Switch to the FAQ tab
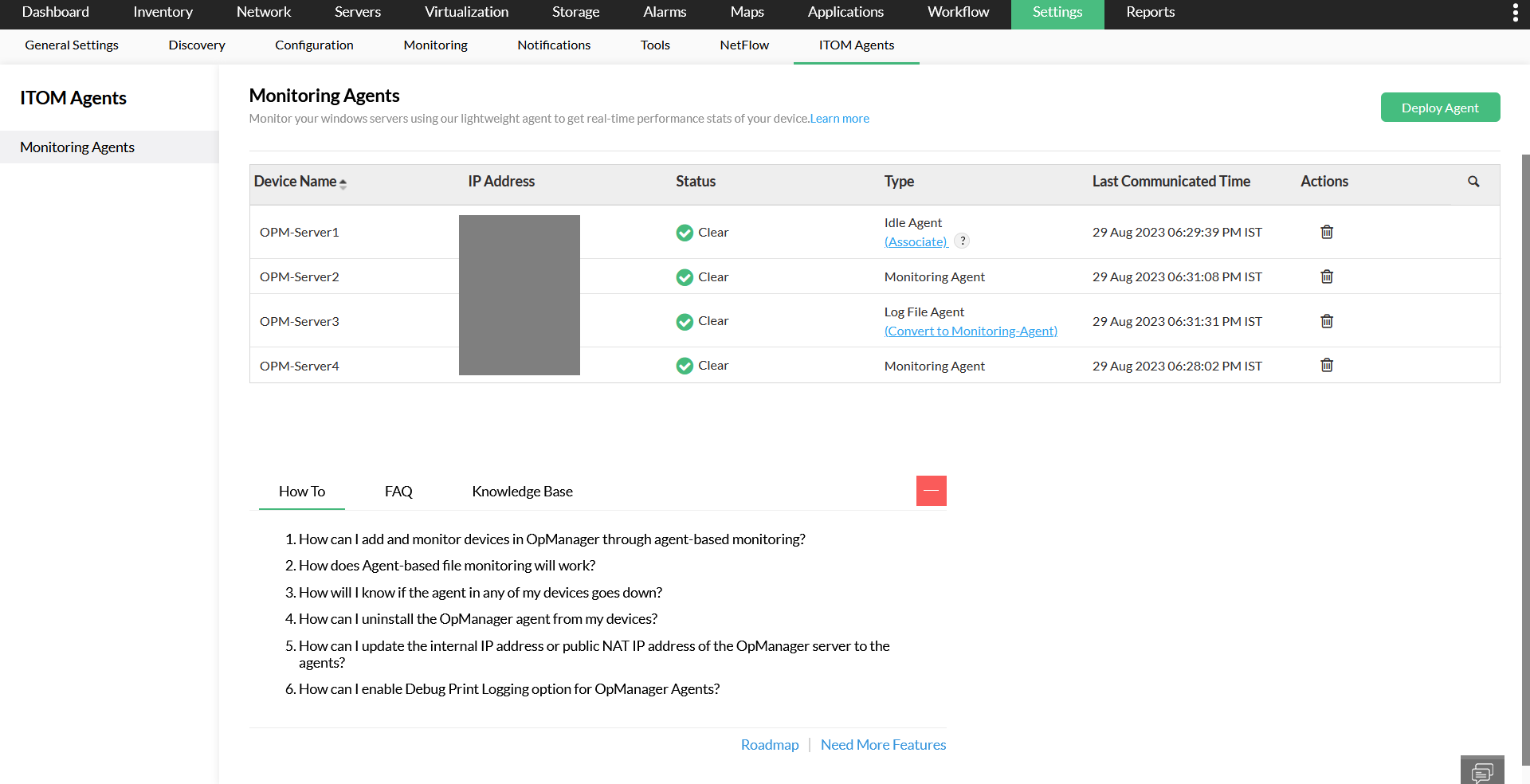 point(398,492)
